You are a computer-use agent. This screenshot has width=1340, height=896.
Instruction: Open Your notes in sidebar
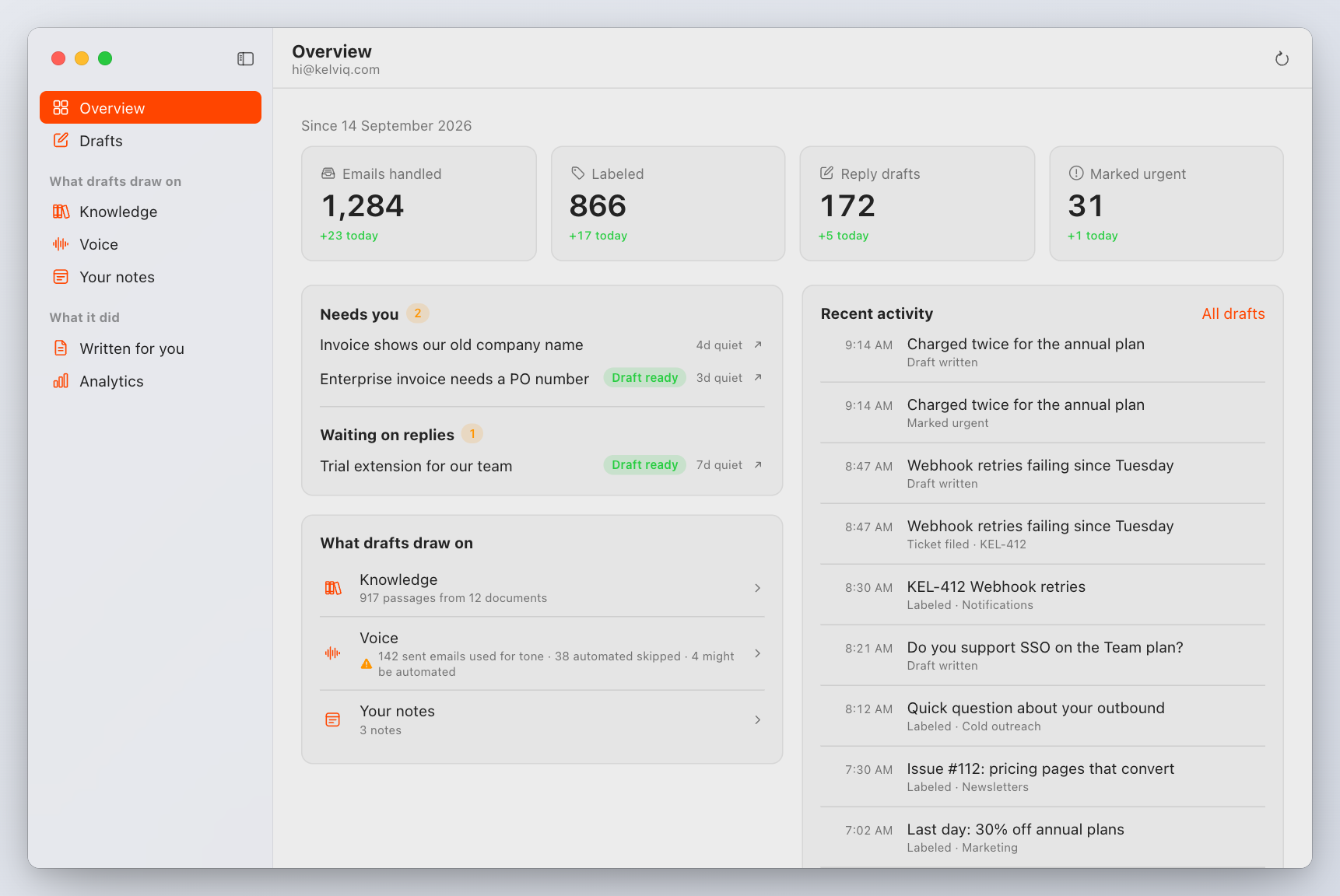[x=150, y=277]
